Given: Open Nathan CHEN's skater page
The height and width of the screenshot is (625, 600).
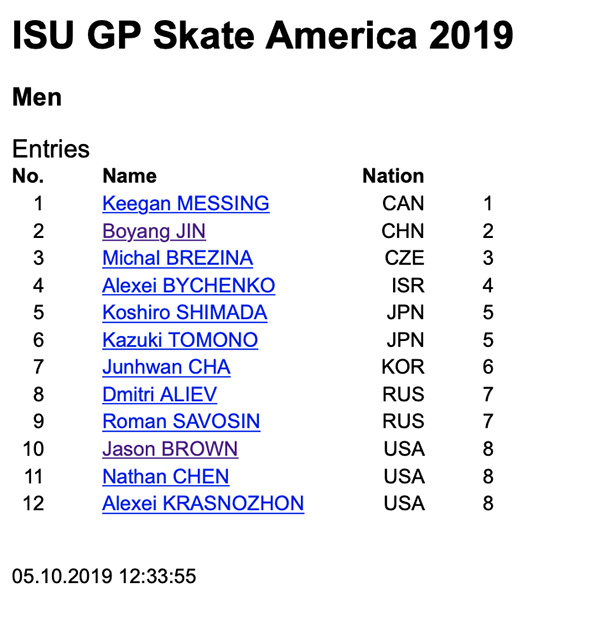Looking at the screenshot, I should click(165, 477).
